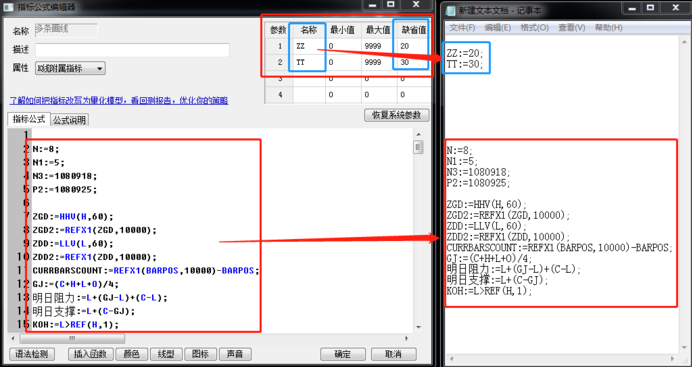693x368 pixels.
Task: Open the 格式(O) menu in Notepad
Action: coord(534,28)
